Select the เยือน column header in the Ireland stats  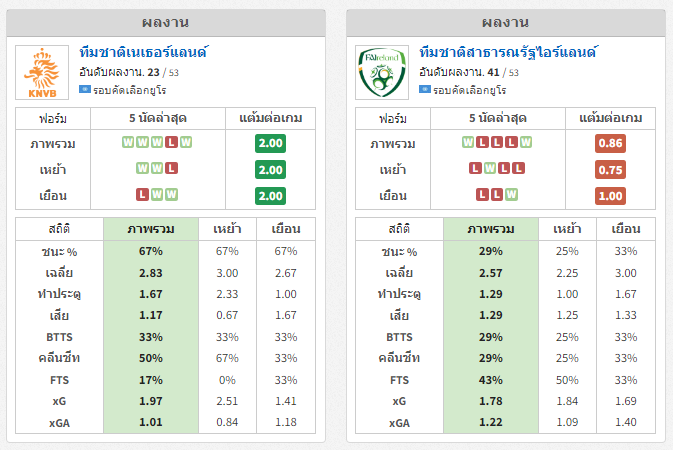[x=625, y=229]
